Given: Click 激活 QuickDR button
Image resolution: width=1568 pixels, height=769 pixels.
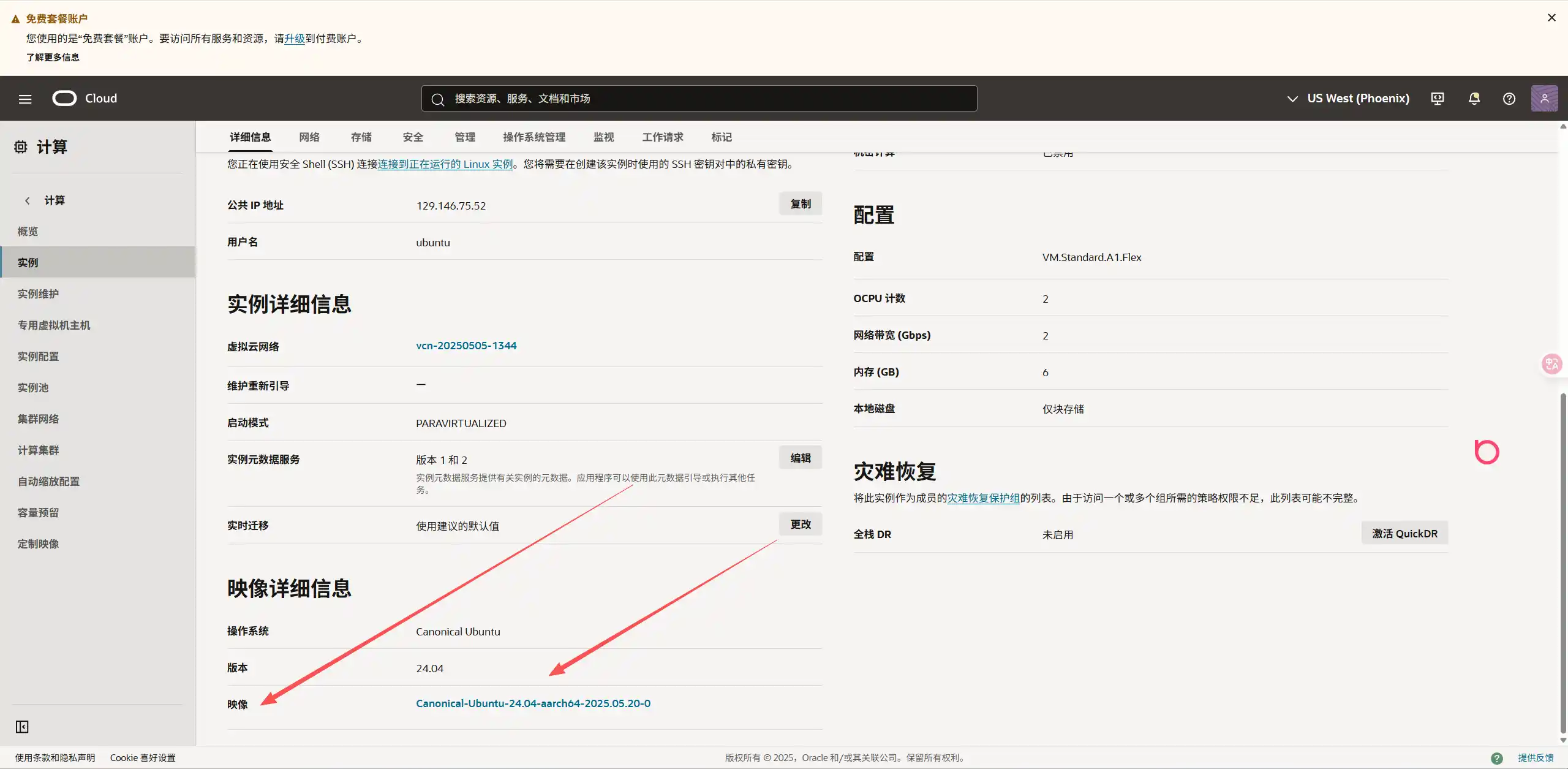Looking at the screenshot, I should pyautogui.click(x=1404, y=534).
